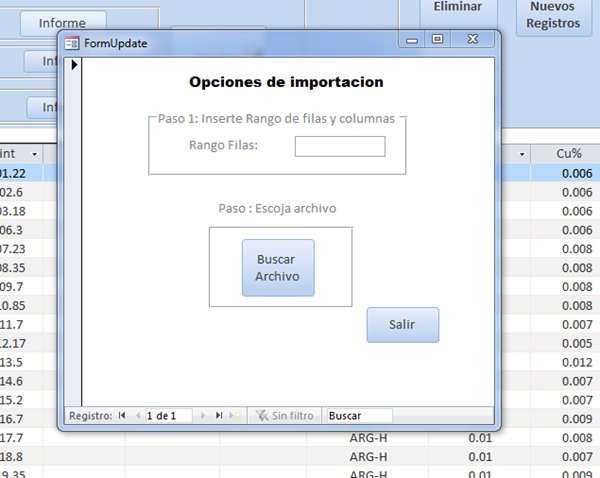Viewport: 600px width, 478px height.
Task: Click the Rango Filas input field
Action: (340, 146)
